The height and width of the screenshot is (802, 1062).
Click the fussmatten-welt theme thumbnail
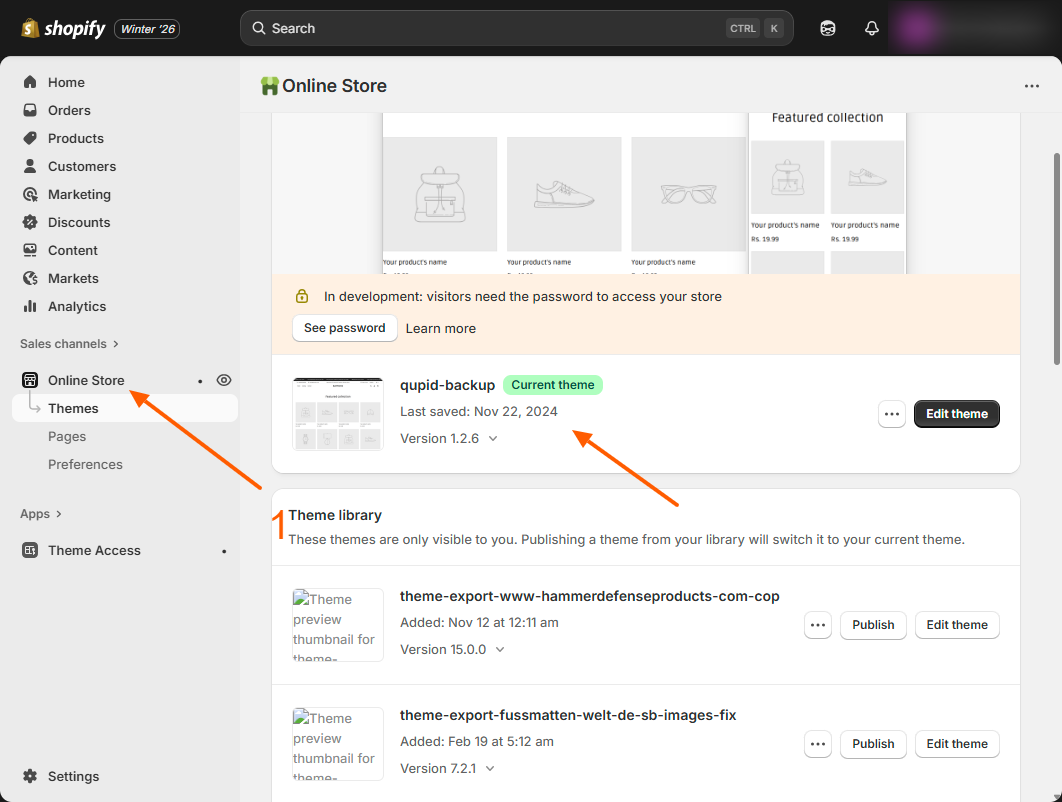[x=338, y=744]
